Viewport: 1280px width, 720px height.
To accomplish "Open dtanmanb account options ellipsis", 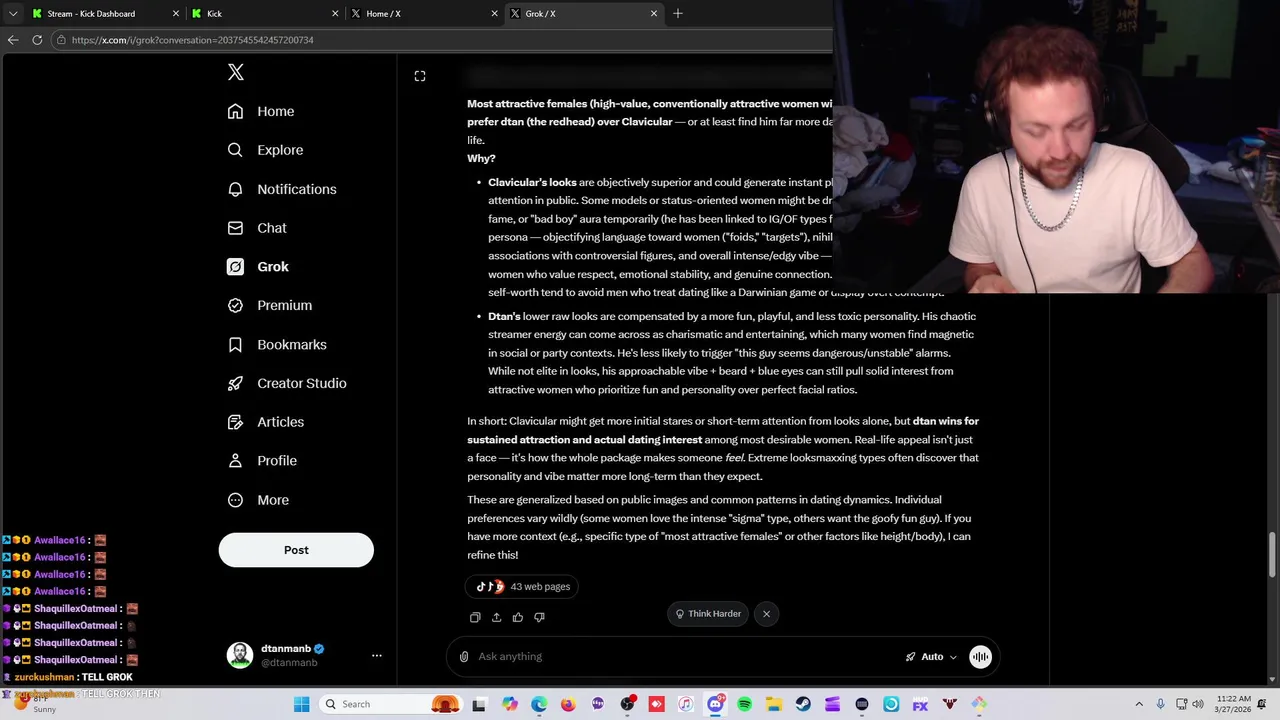I will (377, 655).
